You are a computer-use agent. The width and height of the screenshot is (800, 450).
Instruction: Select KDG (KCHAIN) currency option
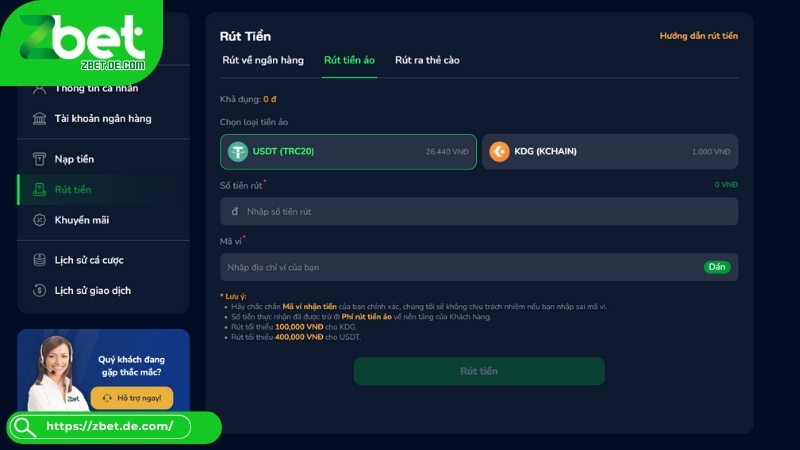(610, 152)
